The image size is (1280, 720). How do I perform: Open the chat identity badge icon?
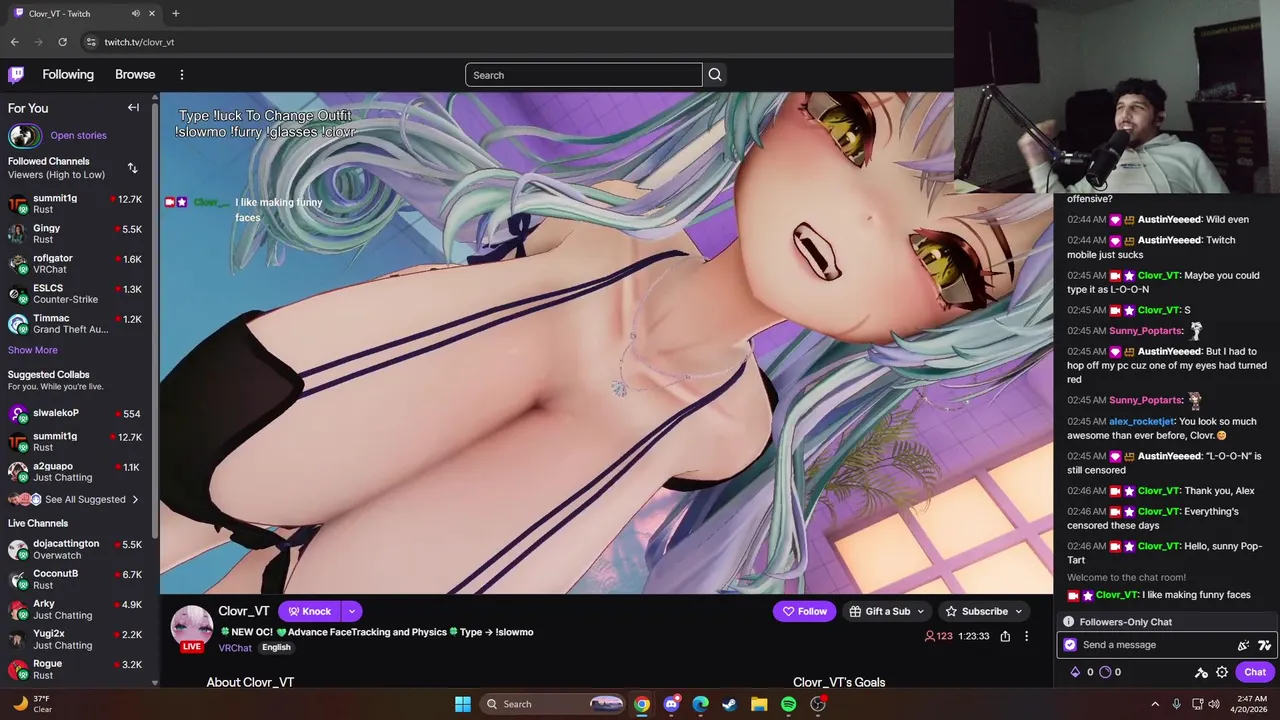pyautogui.click(x=1070, y=645)
